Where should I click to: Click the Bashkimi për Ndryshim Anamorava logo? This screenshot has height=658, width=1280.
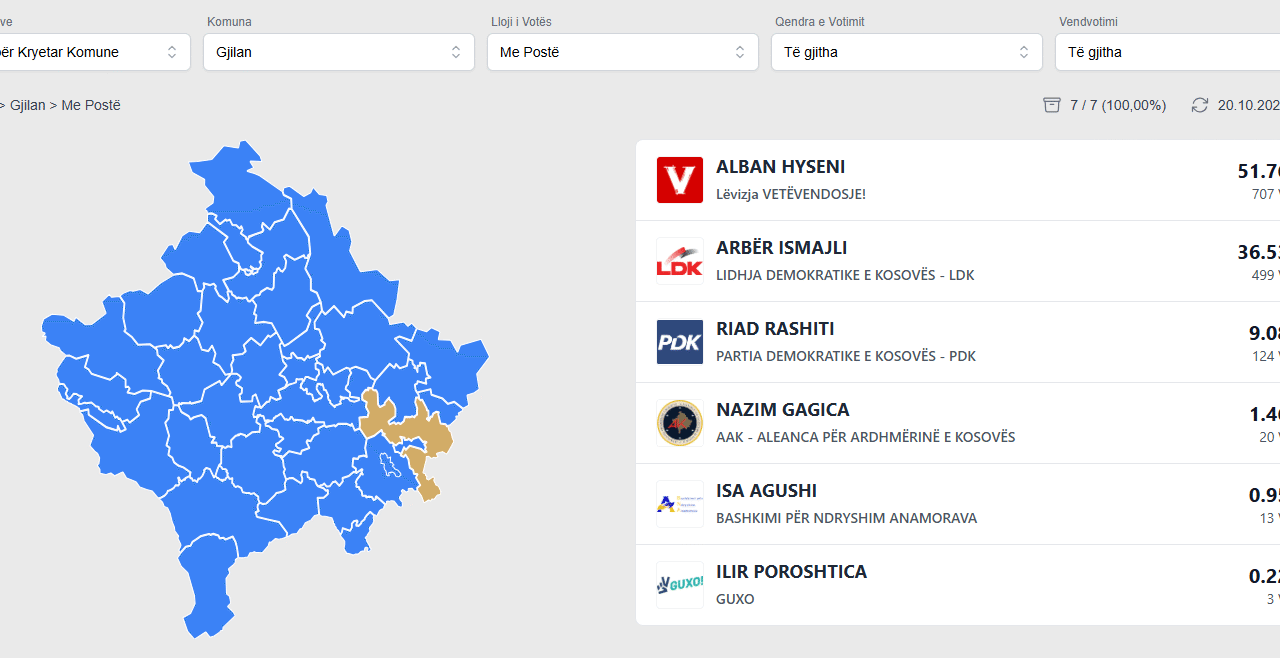click(680, 504)
